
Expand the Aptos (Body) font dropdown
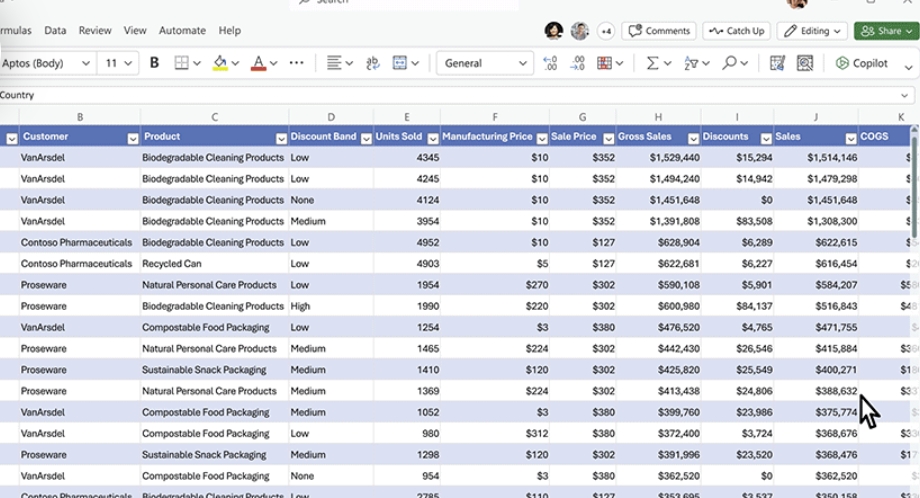(x=86, y=63)
